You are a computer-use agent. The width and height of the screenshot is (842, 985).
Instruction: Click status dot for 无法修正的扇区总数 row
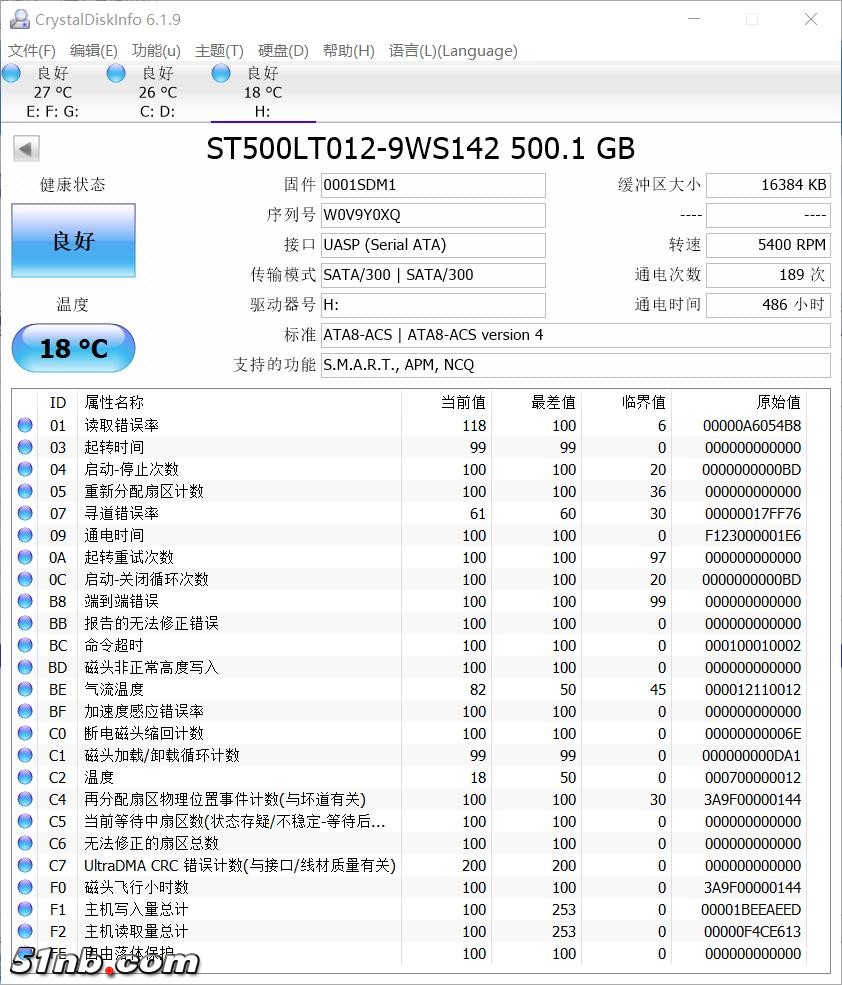coord(25,843)
